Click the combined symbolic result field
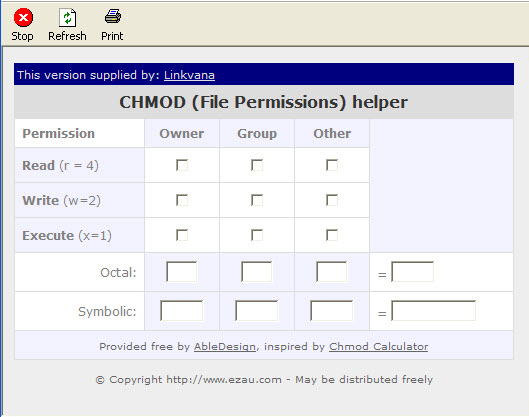This screenshot has width=529, height=417. click(434, 311)
